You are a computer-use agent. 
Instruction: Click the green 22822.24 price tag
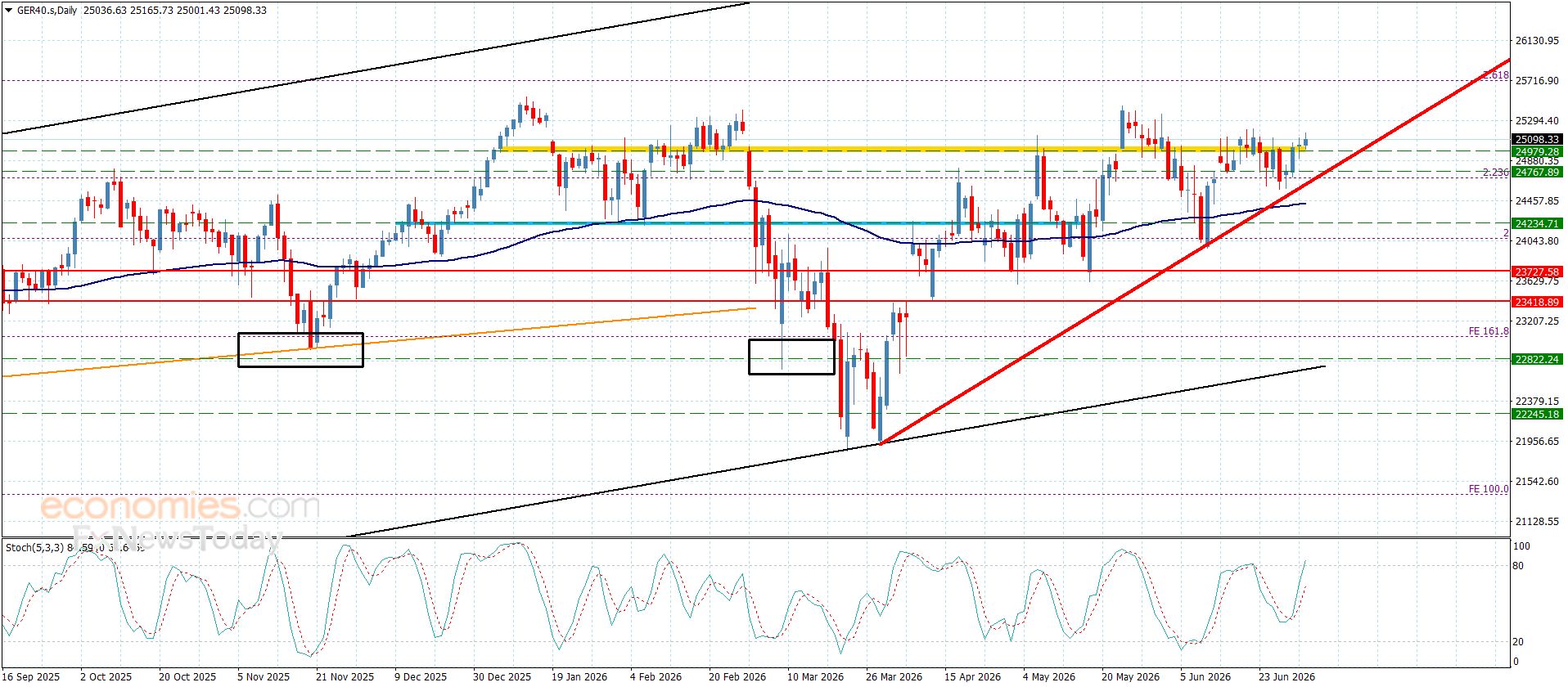click(1537, 359)
